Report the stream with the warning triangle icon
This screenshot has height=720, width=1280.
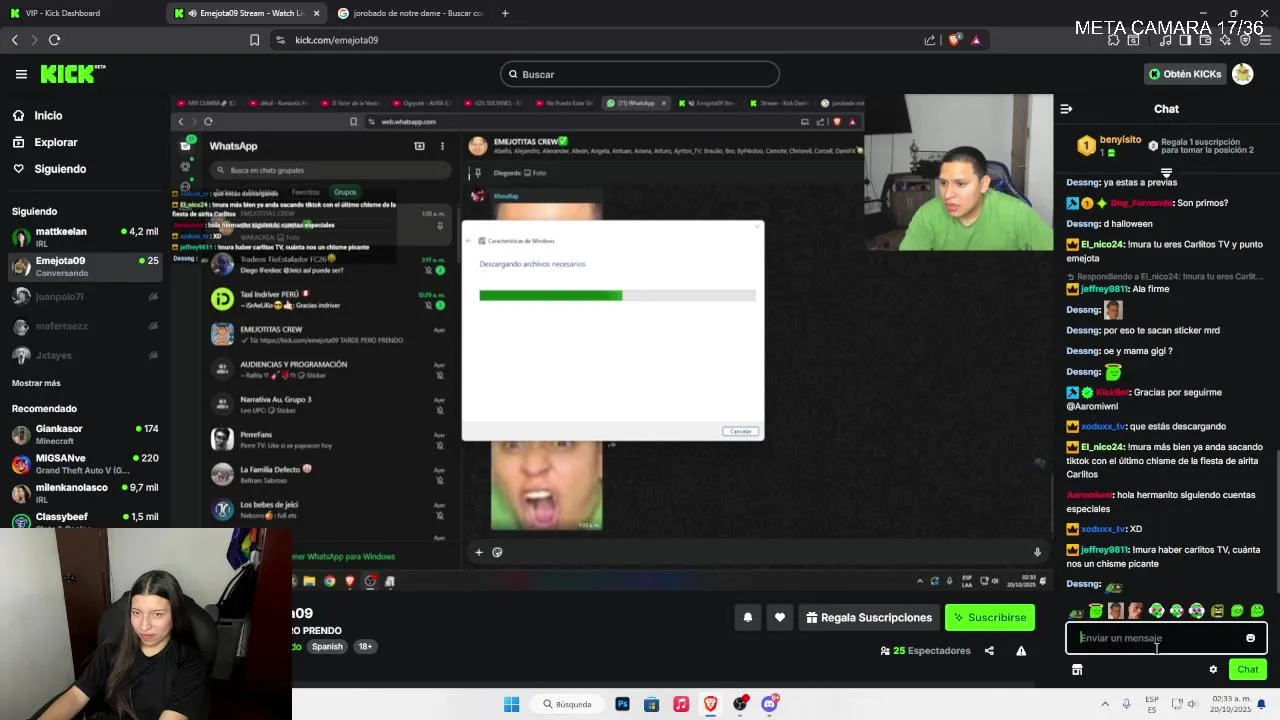point(1021,651)
